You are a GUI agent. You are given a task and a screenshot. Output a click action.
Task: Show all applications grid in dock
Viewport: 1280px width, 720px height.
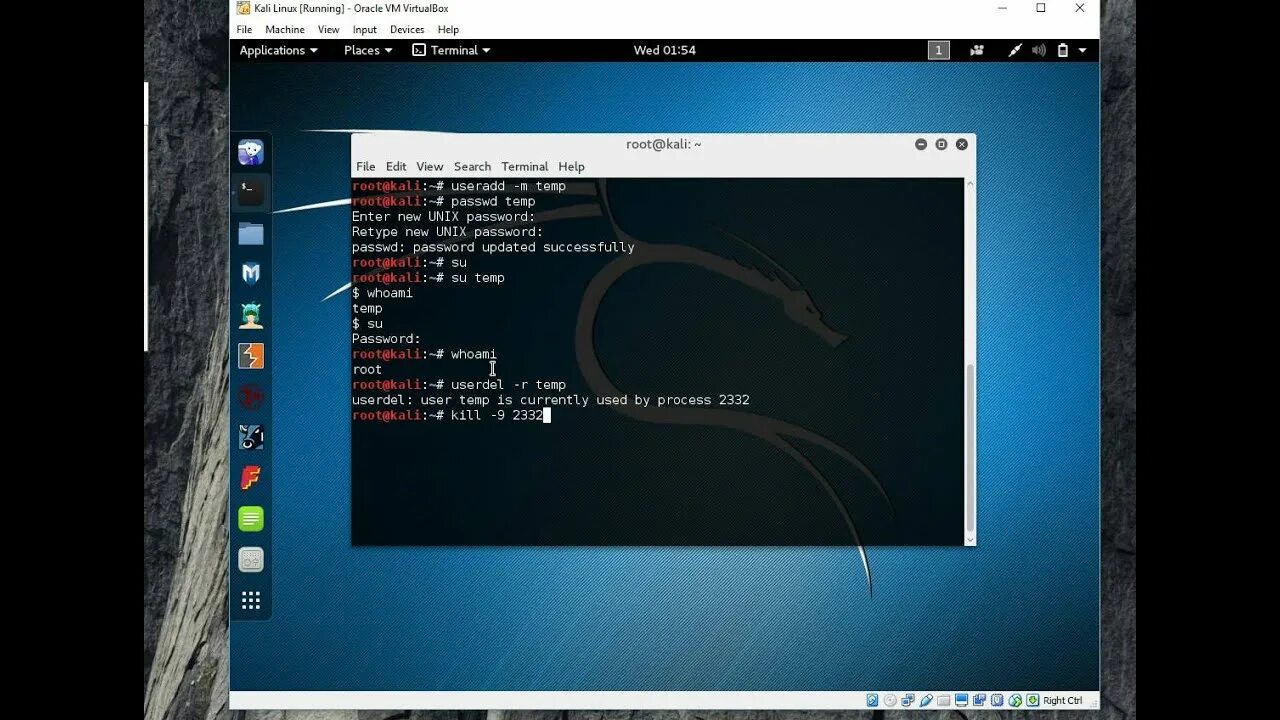tap(251, 600)
